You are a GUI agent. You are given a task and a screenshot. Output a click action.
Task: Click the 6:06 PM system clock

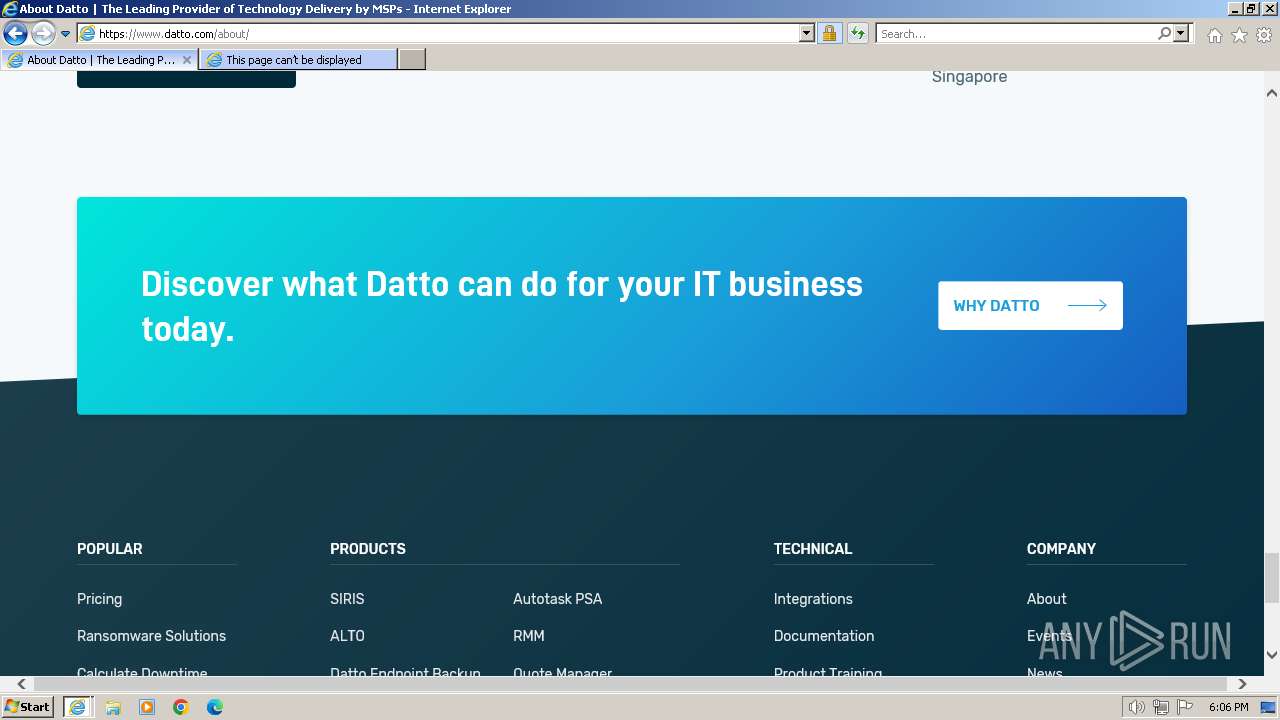coord(1228,707)
